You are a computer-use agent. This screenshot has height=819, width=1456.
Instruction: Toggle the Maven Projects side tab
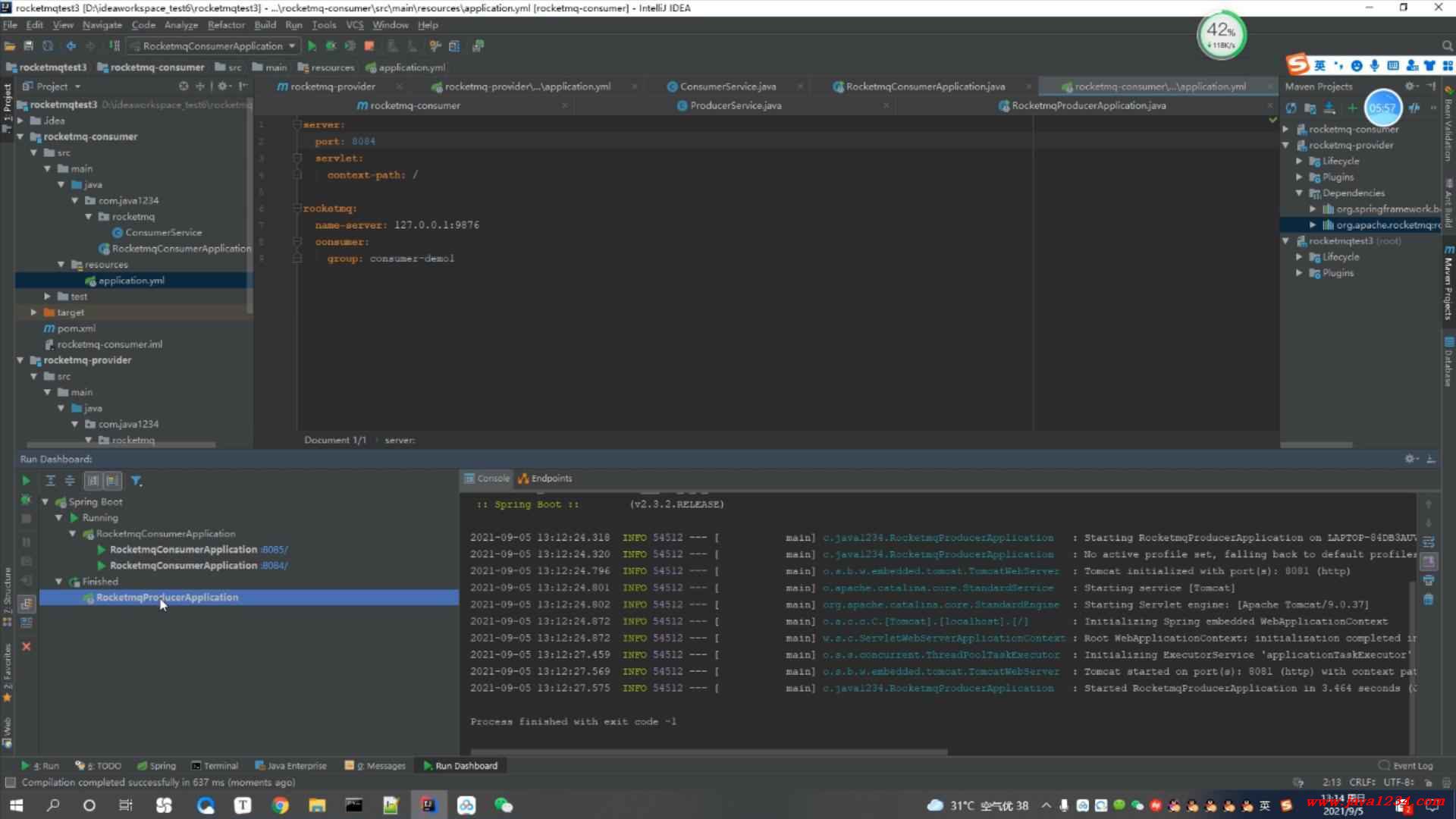pyautogui.click(x=1448, y=283)
